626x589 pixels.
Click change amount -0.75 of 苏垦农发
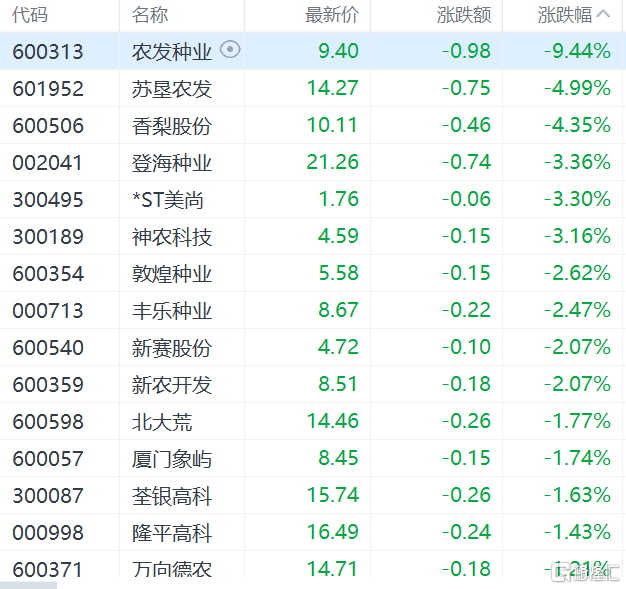pyautogui.click(x=466, y=88)
